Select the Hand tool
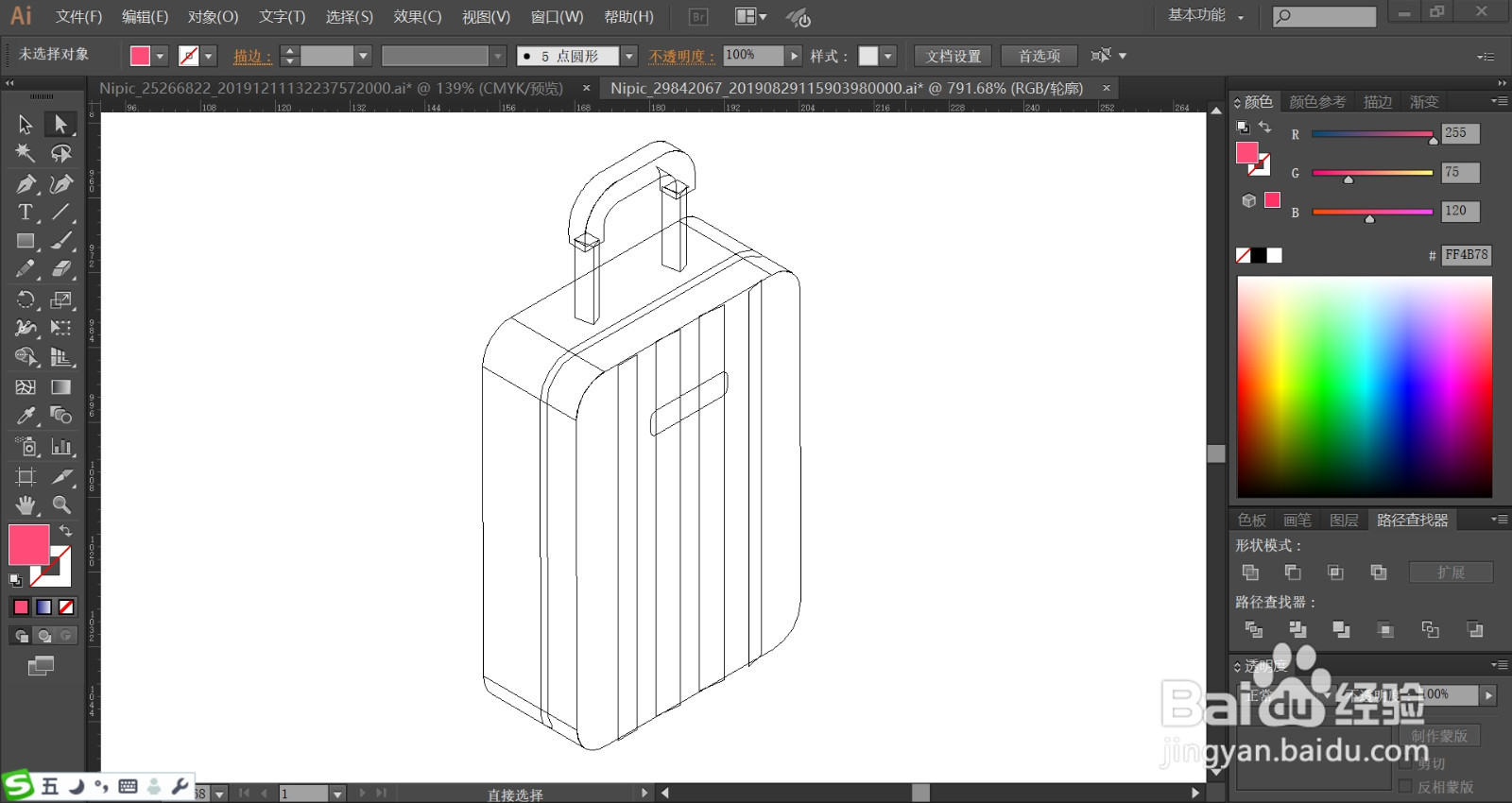Screen dimensions: 1512x803 [x=26, y=504]
